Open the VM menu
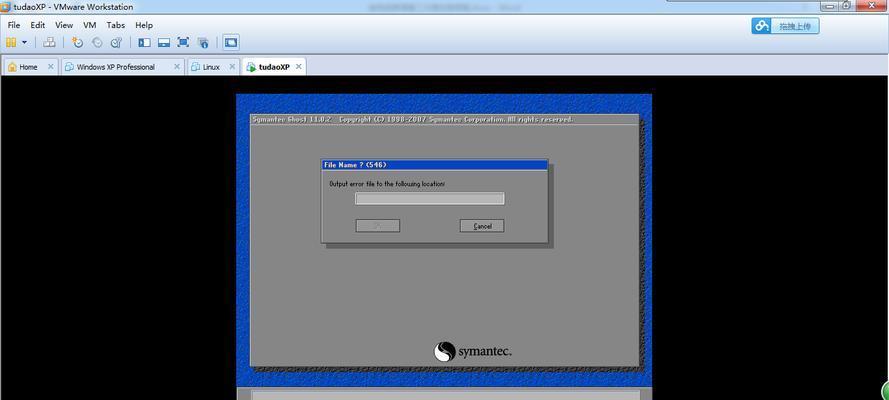 (90, 25)
